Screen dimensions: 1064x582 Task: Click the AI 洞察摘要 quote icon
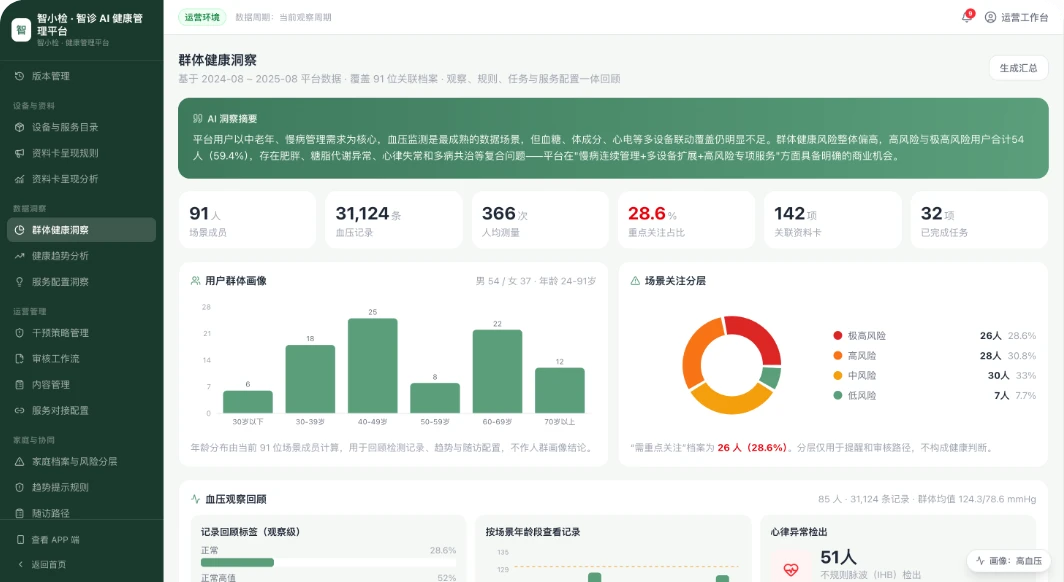197,118
